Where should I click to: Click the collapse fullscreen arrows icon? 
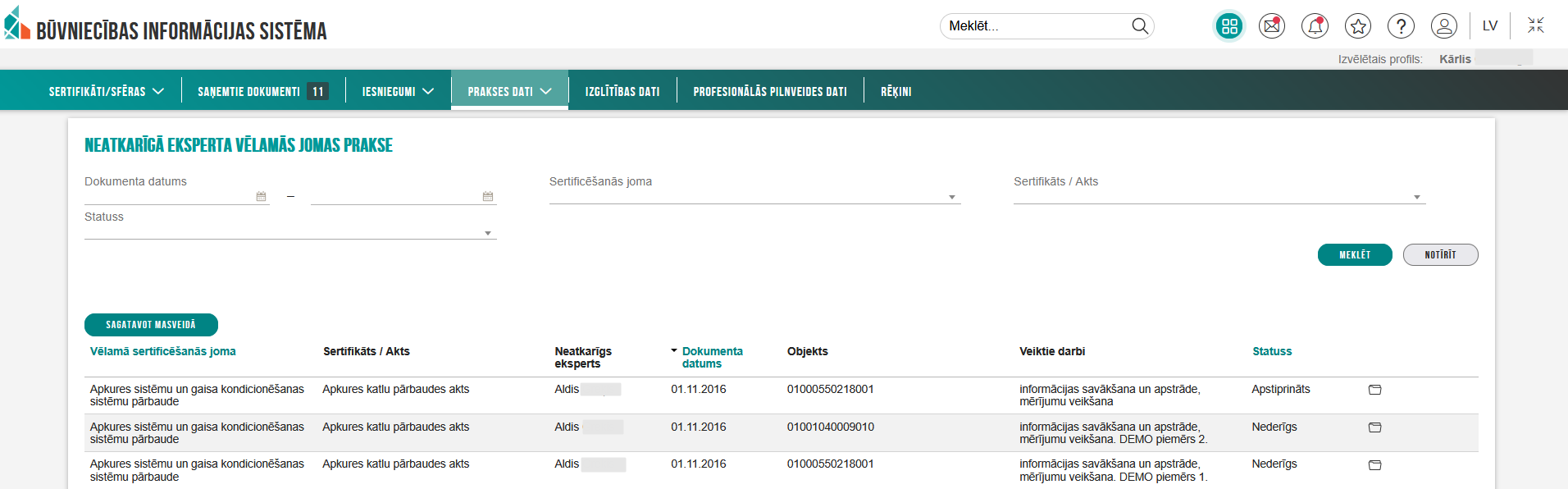[x=1535, y=25]
